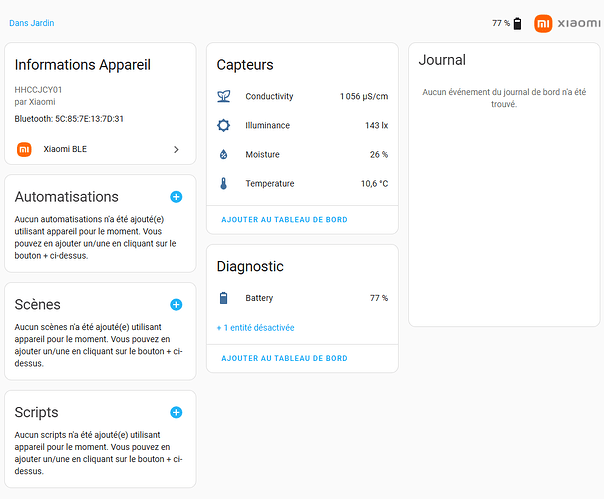Click the Temperature thermometer icon
This screenshot has width=604, height=499.
coord(223,184)
